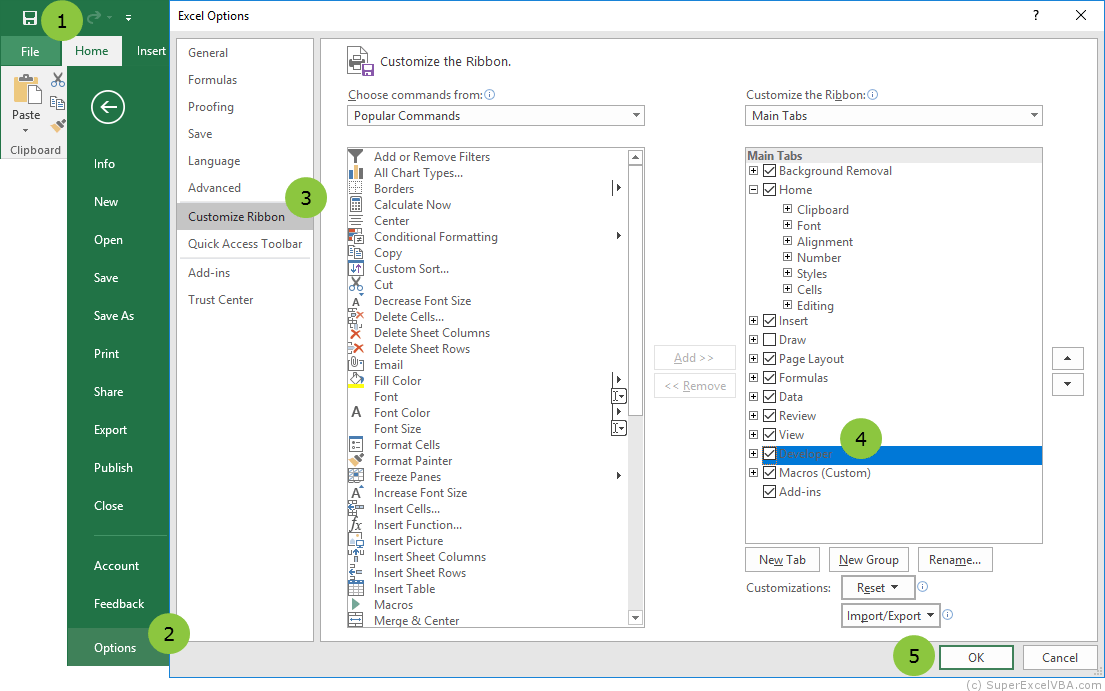This screenshot has width=1105, height=691.
Task: Select the Format Painter command
Action: point(407,460)
